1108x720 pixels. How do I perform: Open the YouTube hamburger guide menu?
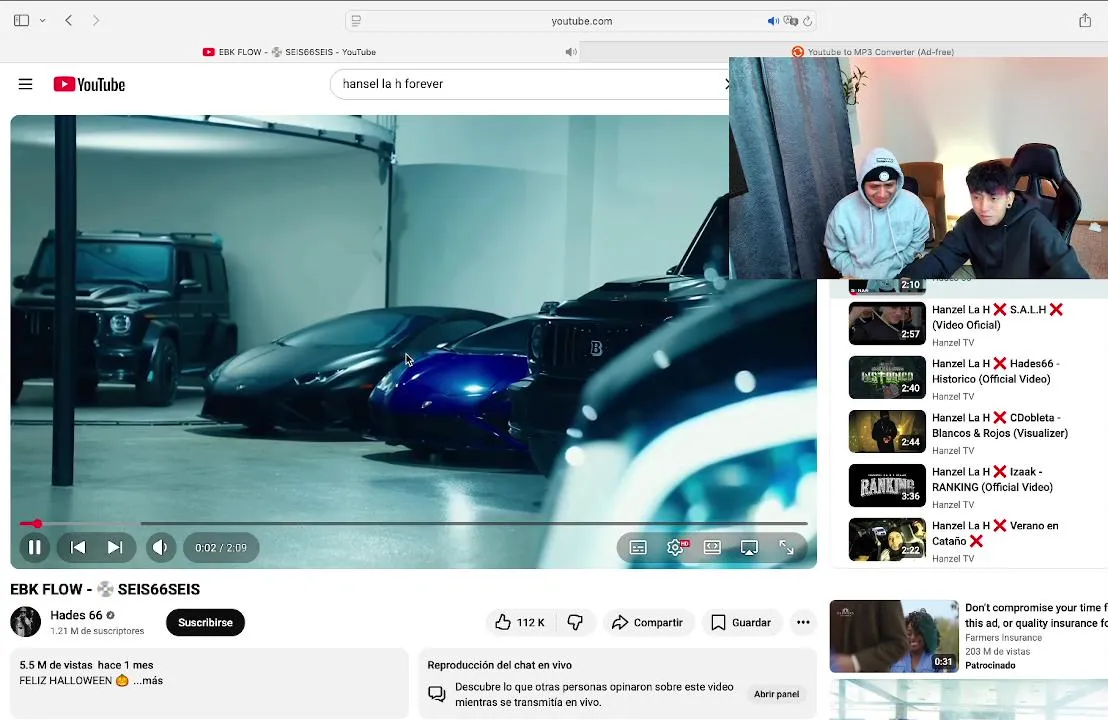click(x=25, y=84)
